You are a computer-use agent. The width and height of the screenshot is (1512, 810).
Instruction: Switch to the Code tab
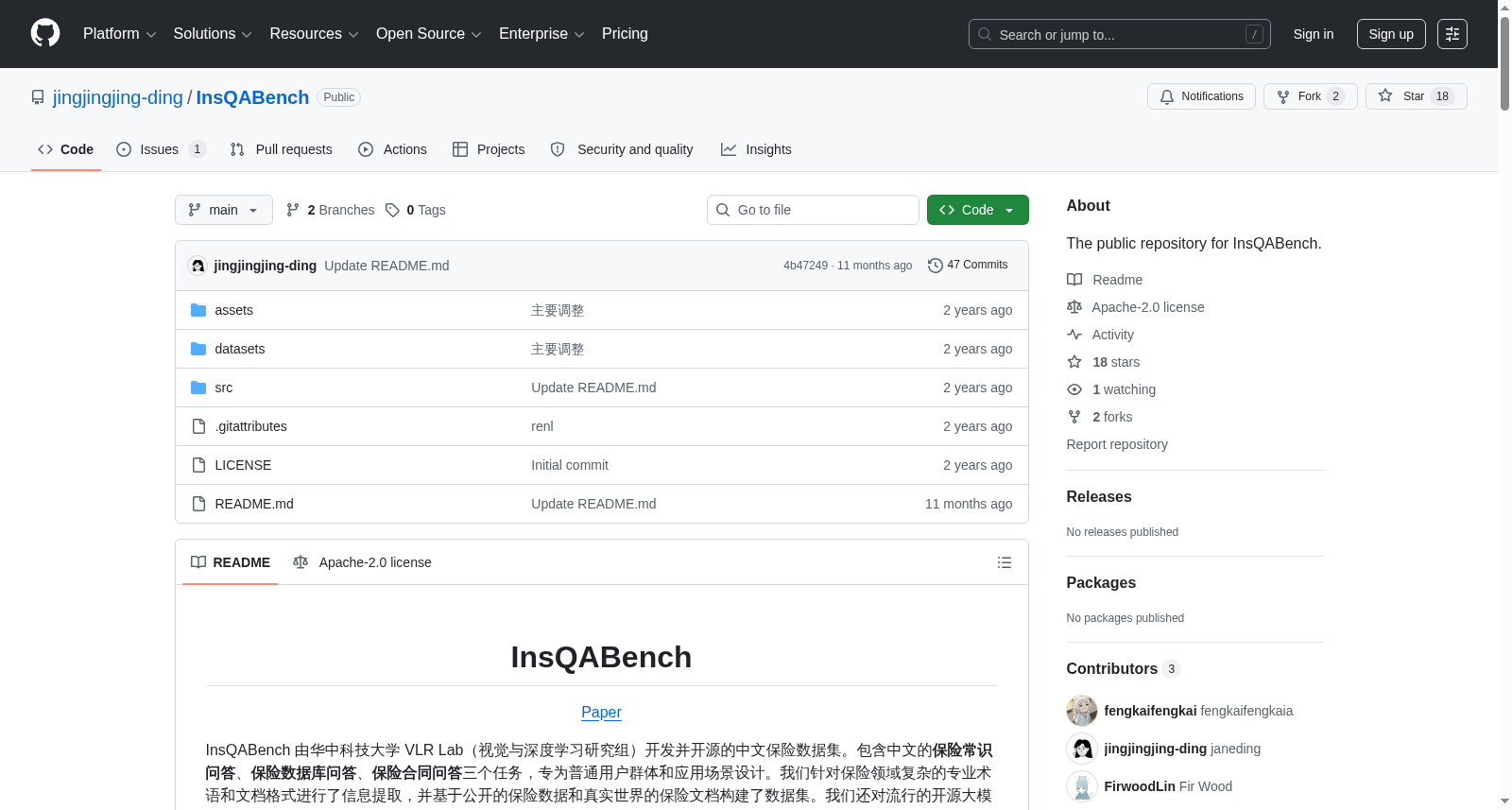[x=66, y=149]
